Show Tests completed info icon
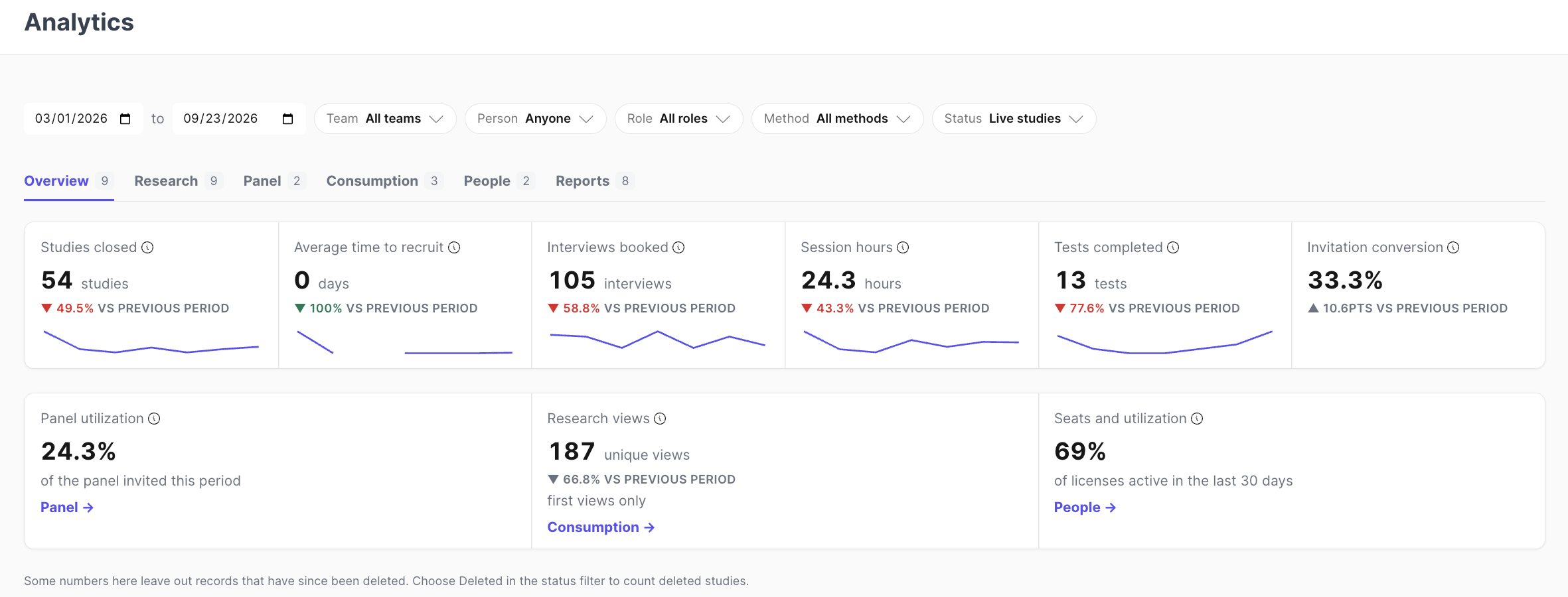The height and width of the screenshot is (597, 1568). coord(1173,247)
